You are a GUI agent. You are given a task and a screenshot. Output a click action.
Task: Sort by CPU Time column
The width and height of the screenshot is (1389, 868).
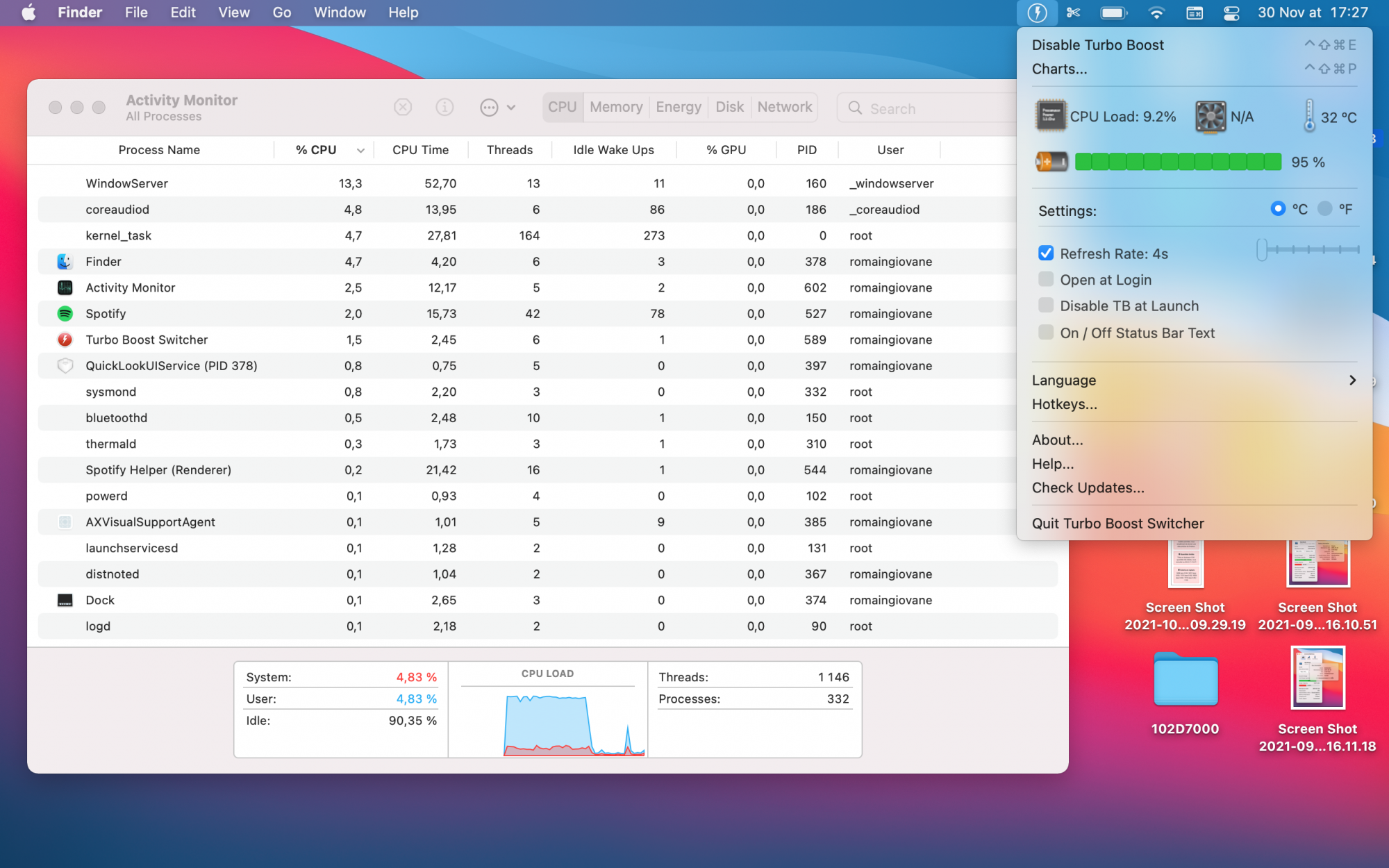(420, 150)
